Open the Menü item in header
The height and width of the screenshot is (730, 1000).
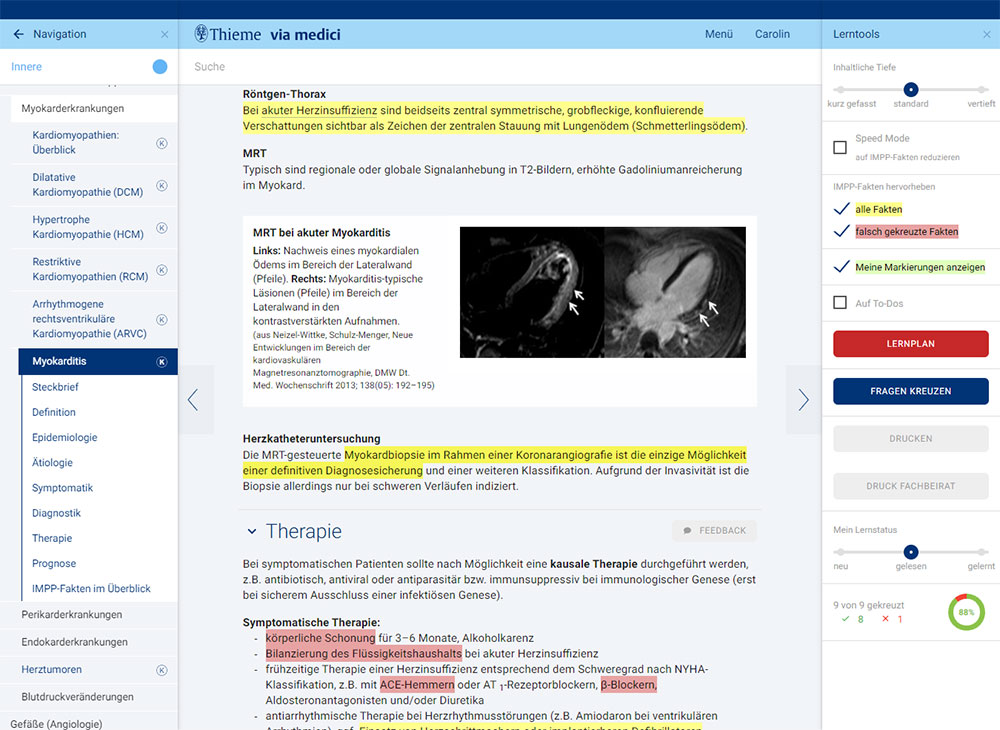(x=719, y=34)
